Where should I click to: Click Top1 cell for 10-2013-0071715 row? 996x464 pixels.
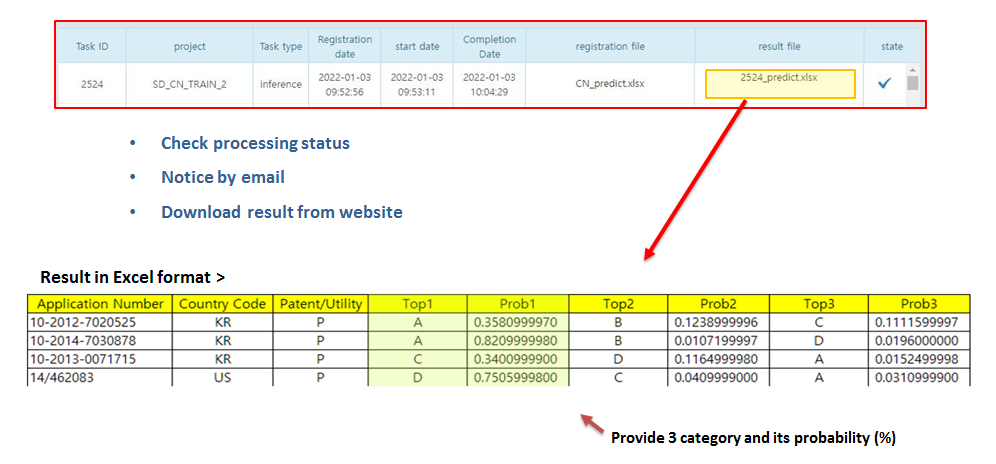(417, 359)
